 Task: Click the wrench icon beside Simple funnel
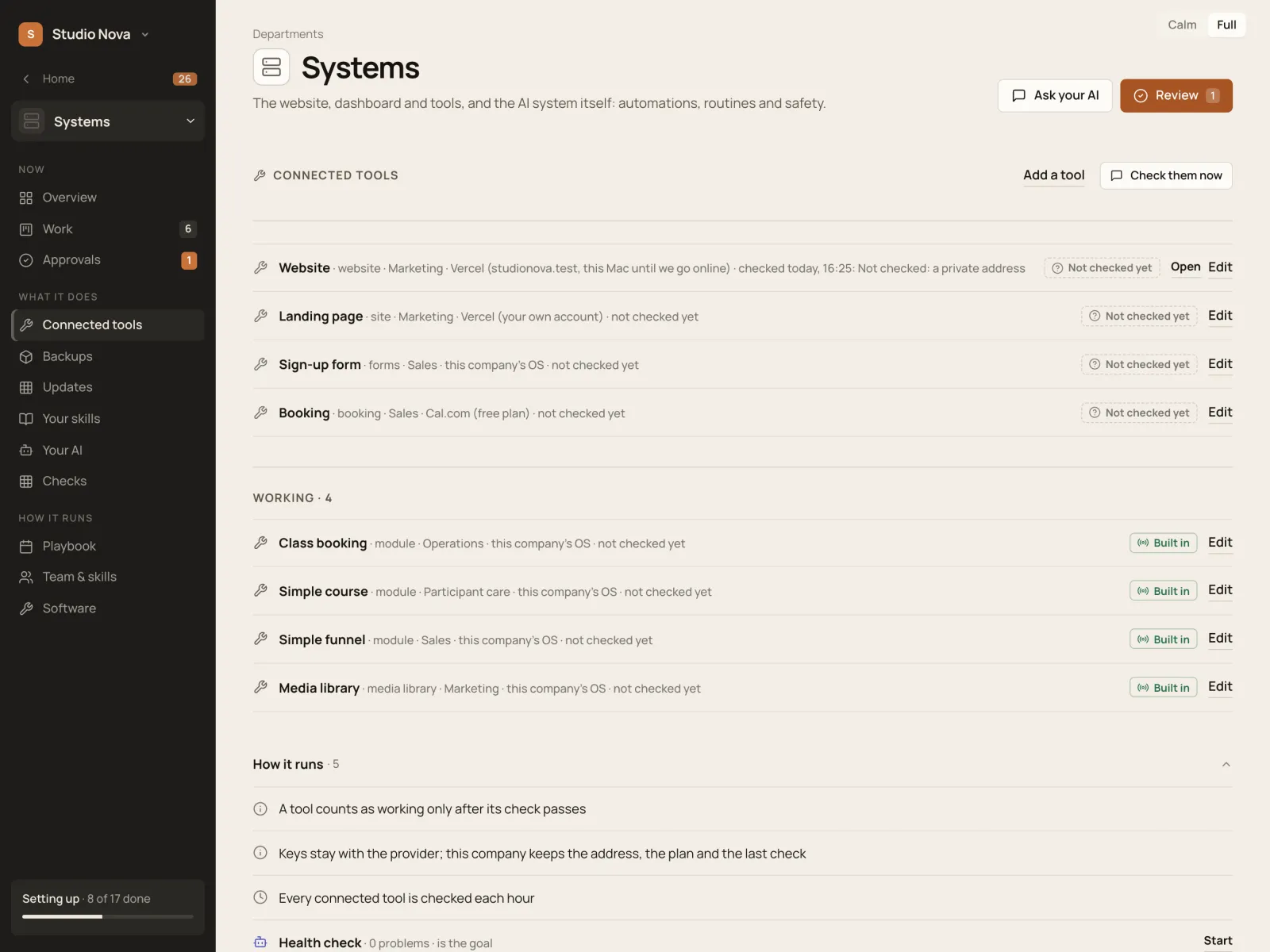point(260,639)
